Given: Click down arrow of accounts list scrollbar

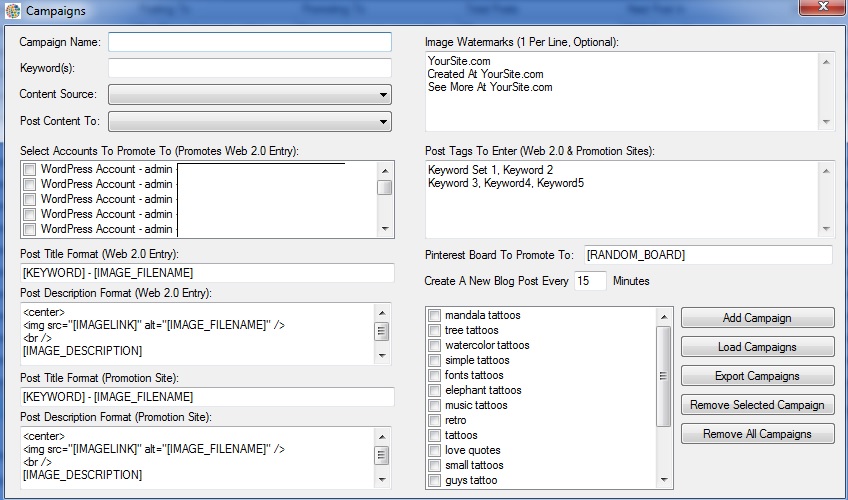Looking at the screenshot, I should [385, 229].
